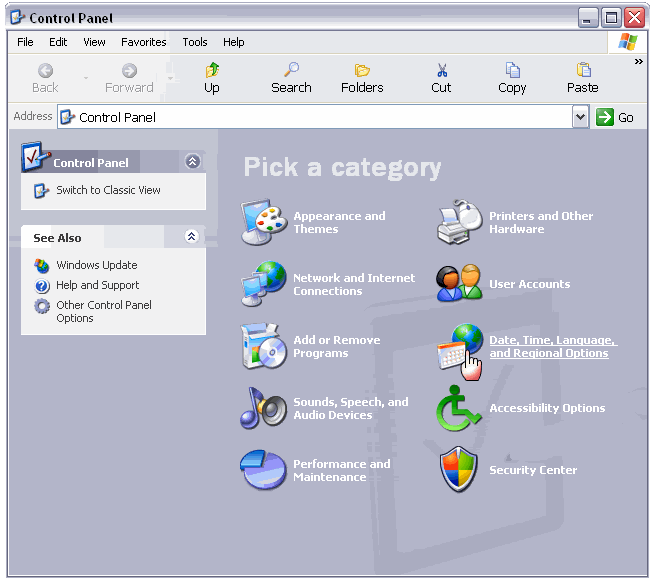Image resolution: width=655 pixels, height=585 pixels.
Task: Show more toolbar buttons via chevron
Action: click(x=639, y=61)
